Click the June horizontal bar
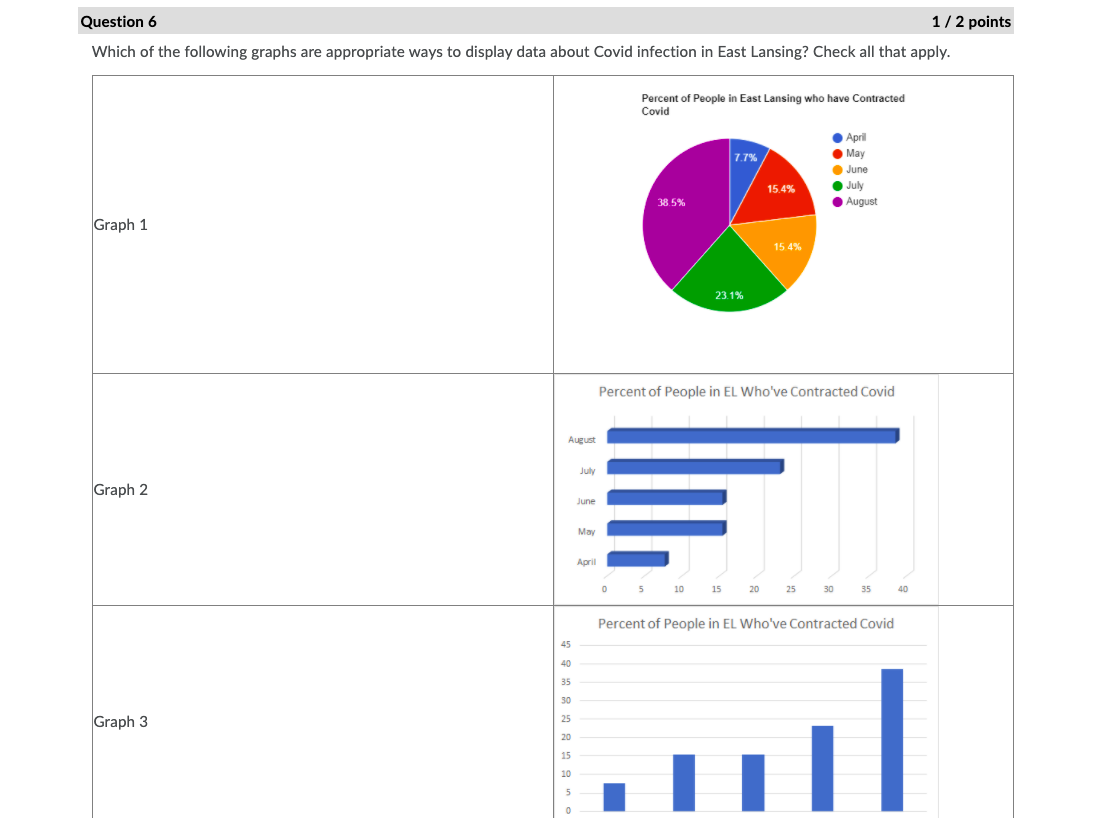 [x=666, y=496]
